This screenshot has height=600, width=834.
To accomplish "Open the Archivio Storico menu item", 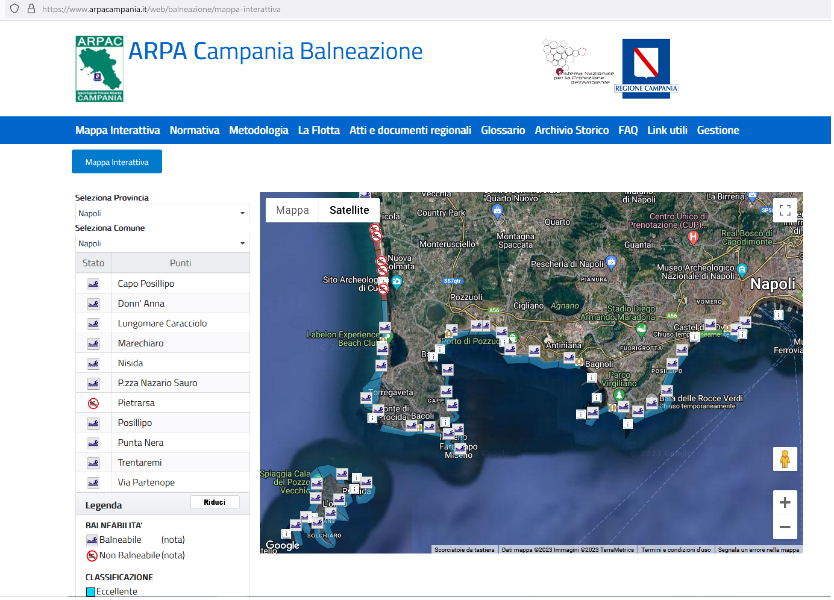I will click(x=571, y=130).
